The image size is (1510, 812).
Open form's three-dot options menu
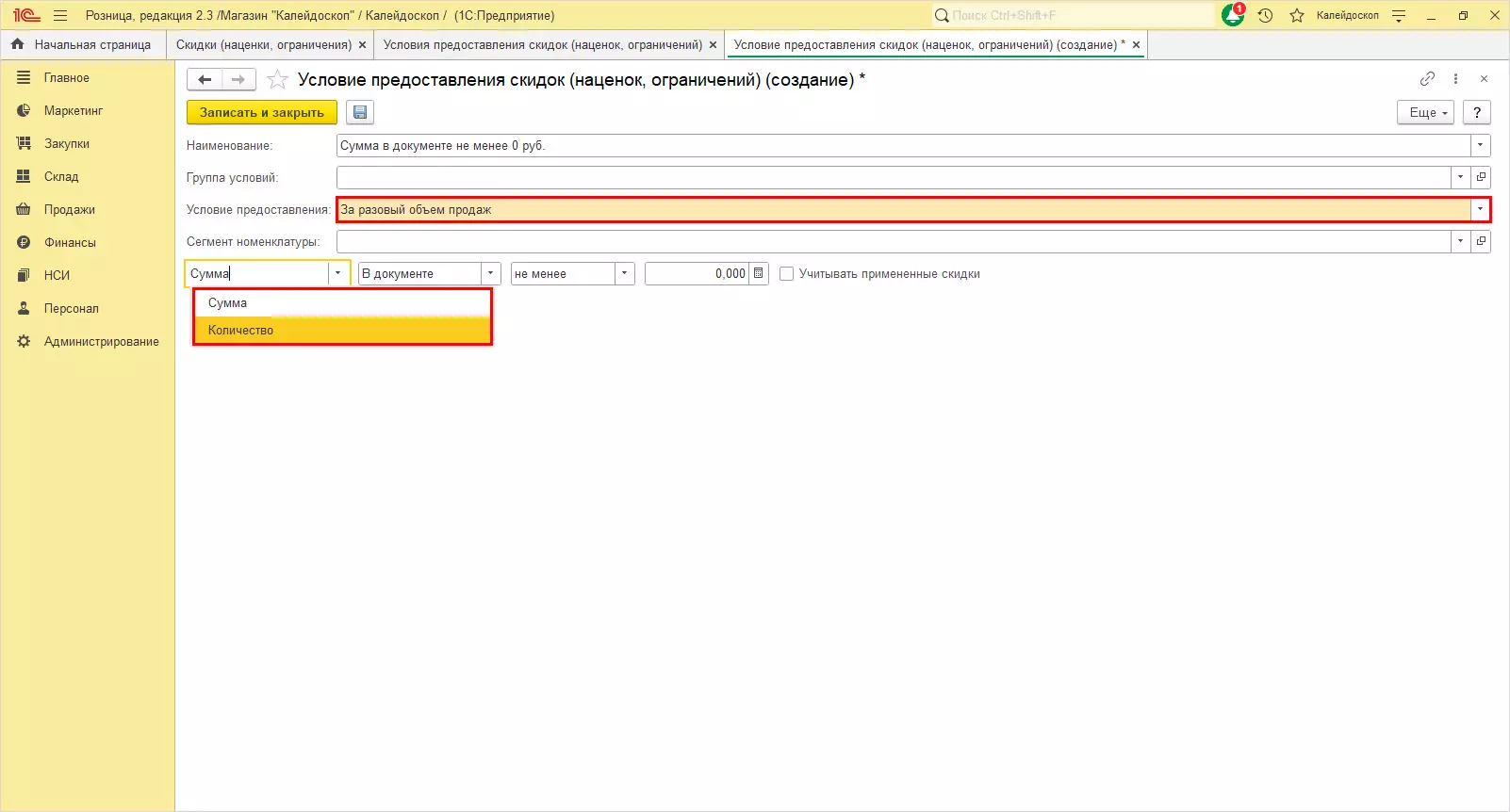(x=1456, y=79)
